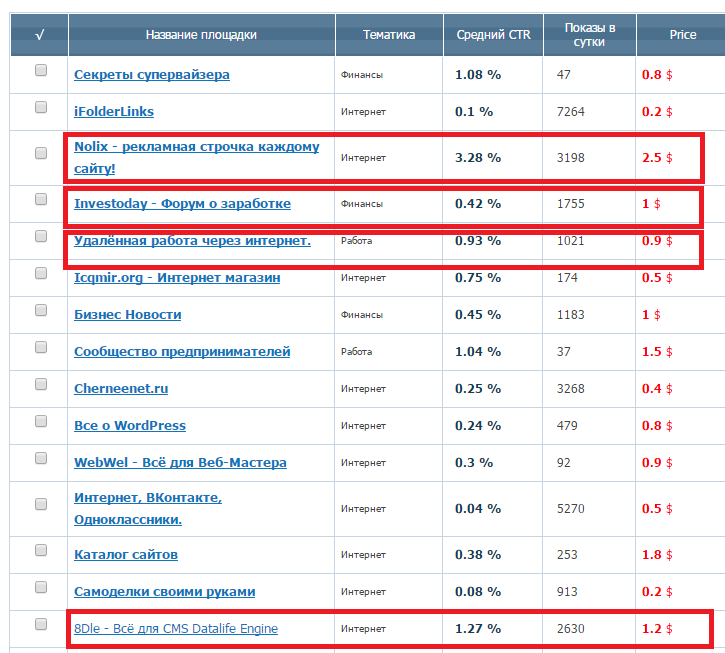Mark the Удалённая работа через интернет checkbox
The height and width of the screenshot is (653, 725).
click(41, 236)
